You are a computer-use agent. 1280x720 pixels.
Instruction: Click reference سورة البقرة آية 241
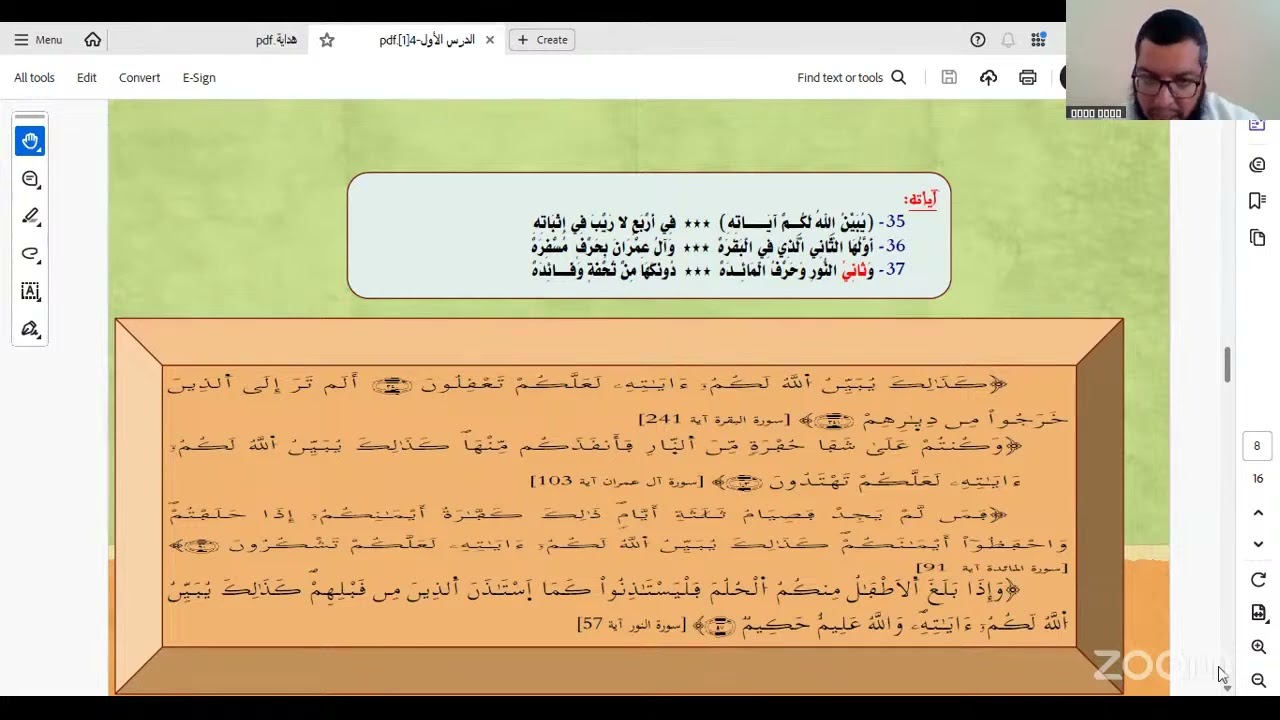[714, 420]
